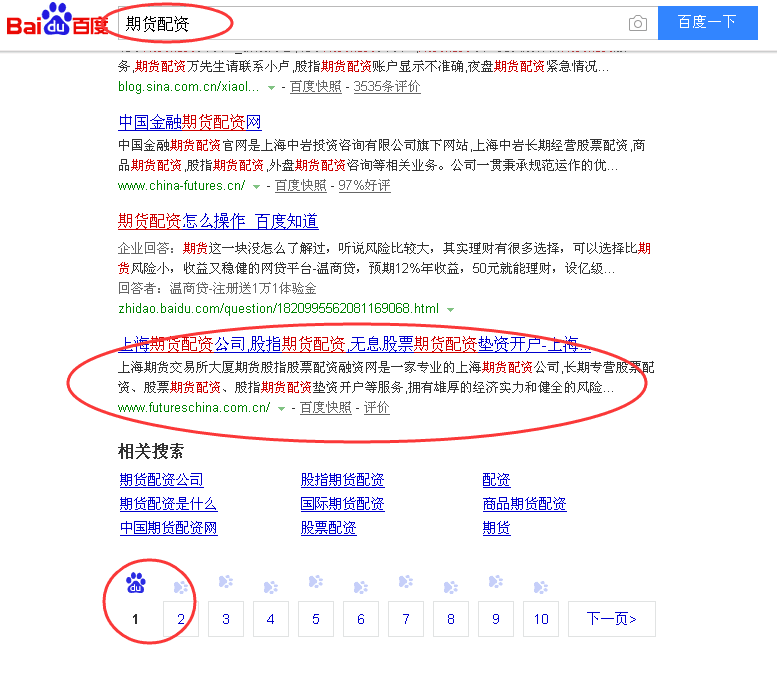This screenshot has height=677, width=777.
Task: Open 3535条评价 reviews link
Action: click(387, 87)
